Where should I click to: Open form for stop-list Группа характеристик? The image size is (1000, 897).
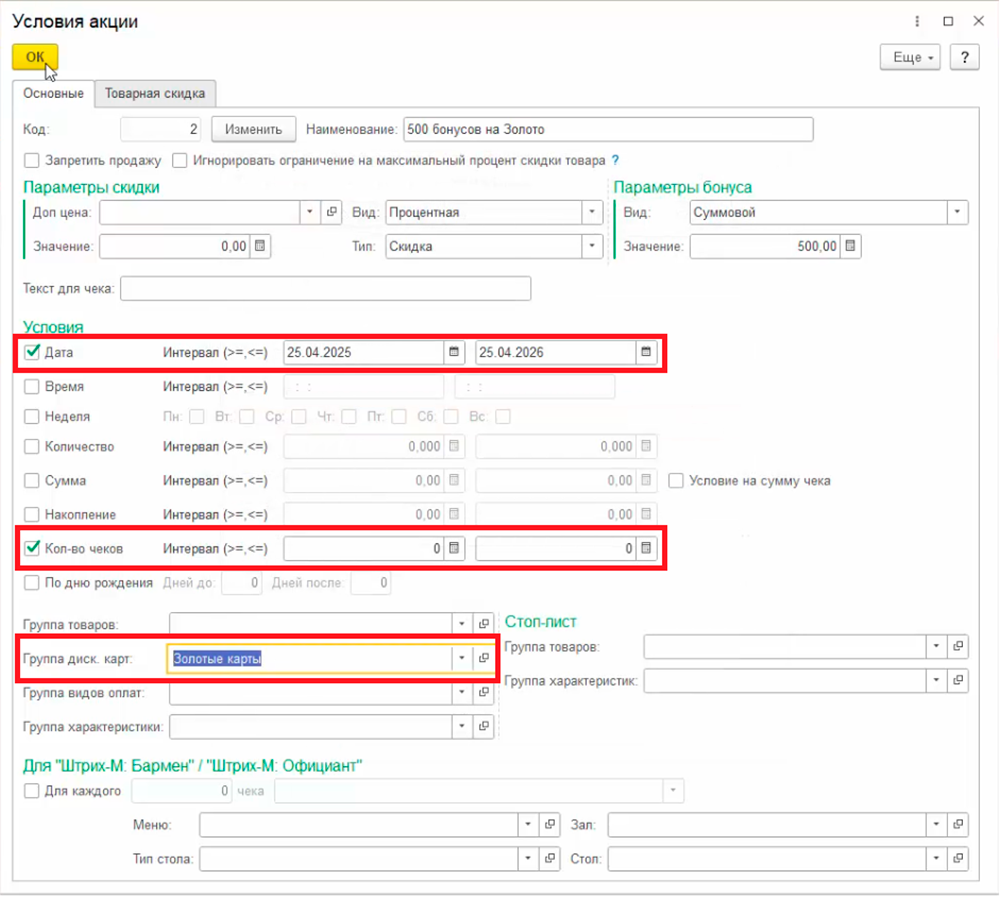click(959, 681)
